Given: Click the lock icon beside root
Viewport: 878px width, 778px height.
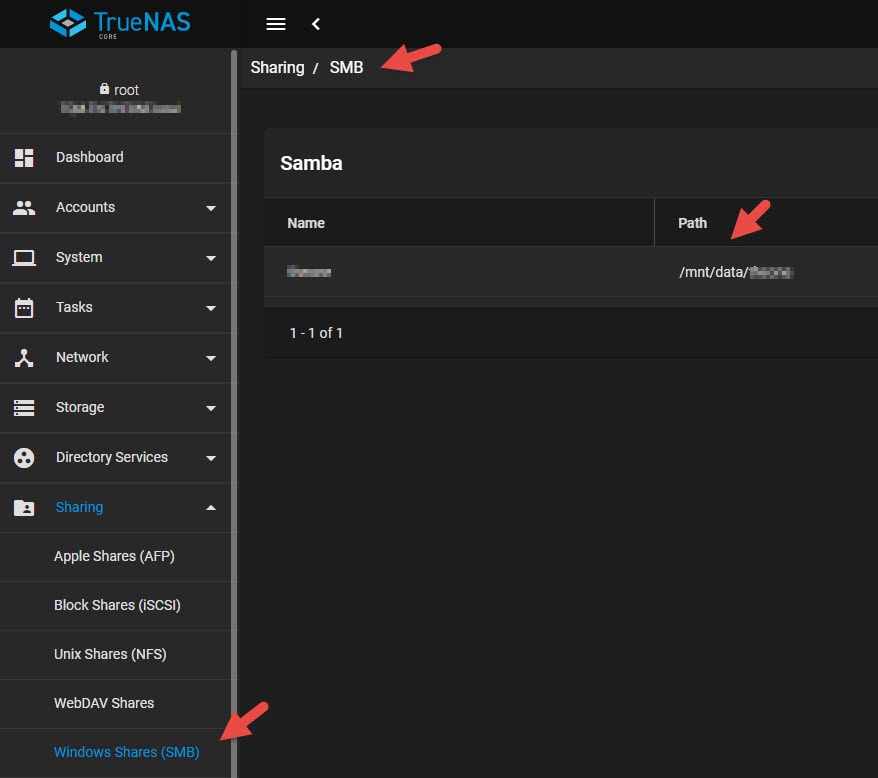Looking at the screenshot, I should [x=104, y=89].
